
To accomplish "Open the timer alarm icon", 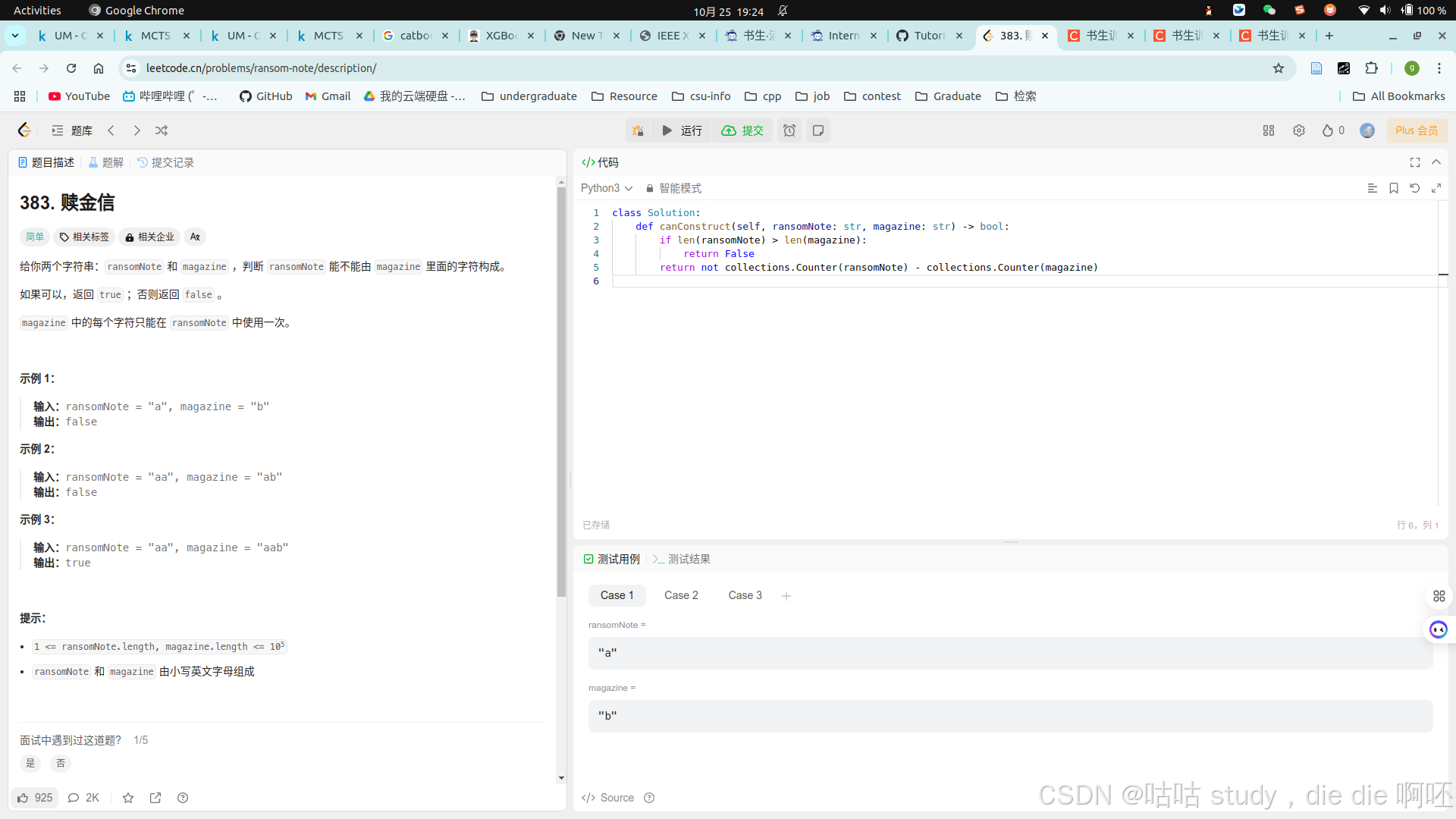I will coord(789,130).
